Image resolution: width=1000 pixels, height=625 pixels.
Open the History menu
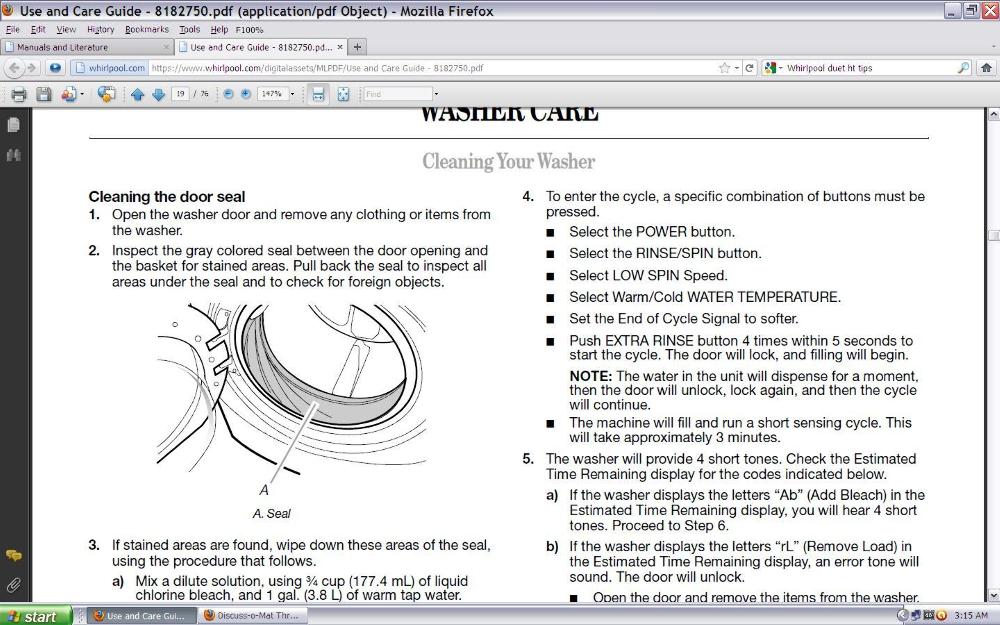click(x=101, y=29)
